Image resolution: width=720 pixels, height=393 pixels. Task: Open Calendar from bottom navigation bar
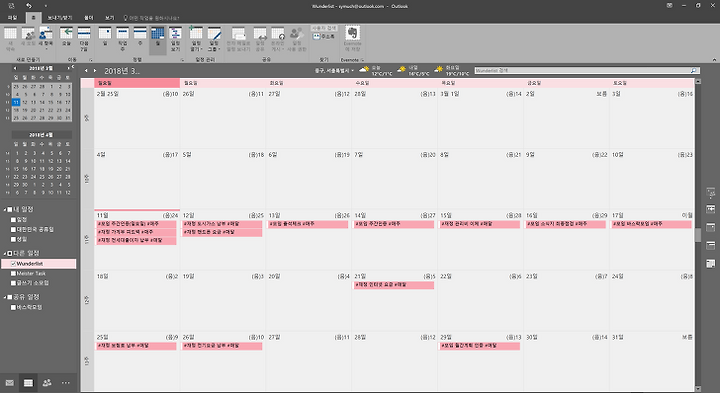point(28,382)
